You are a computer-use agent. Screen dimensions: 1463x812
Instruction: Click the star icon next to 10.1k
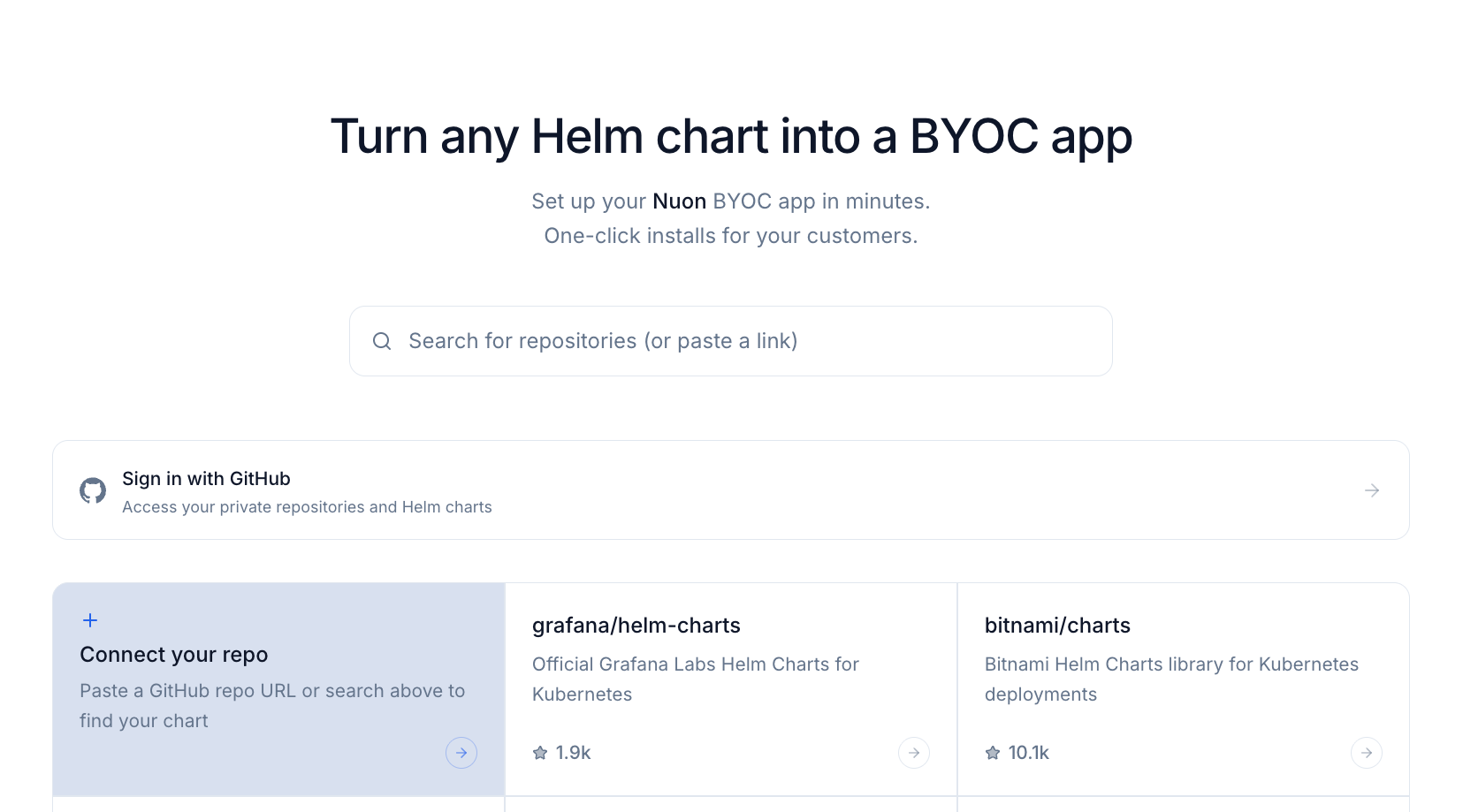(993, 753)
